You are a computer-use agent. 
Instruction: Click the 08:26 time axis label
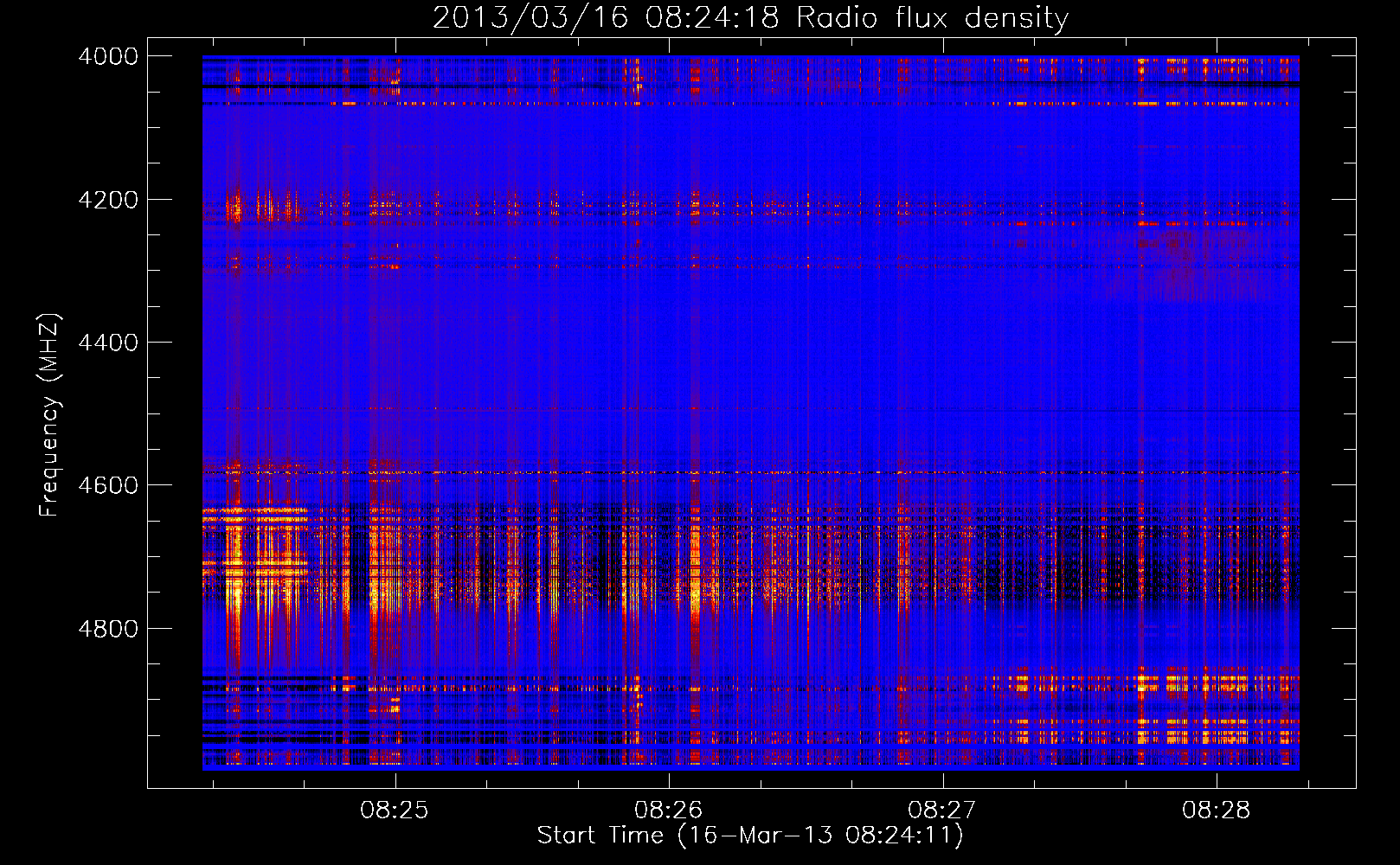668,811
